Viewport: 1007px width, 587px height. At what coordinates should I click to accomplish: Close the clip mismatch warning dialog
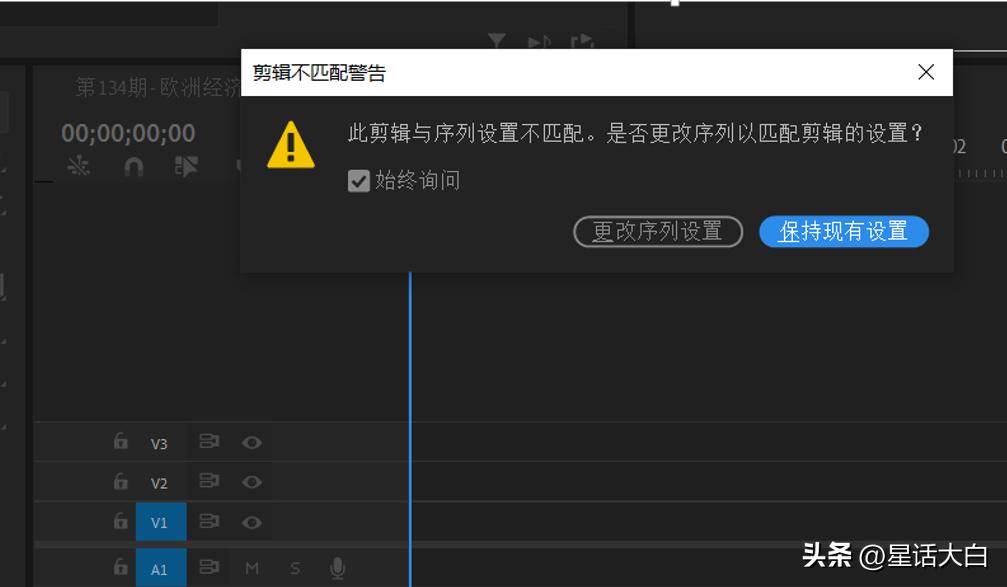click(x=925, y=71)
